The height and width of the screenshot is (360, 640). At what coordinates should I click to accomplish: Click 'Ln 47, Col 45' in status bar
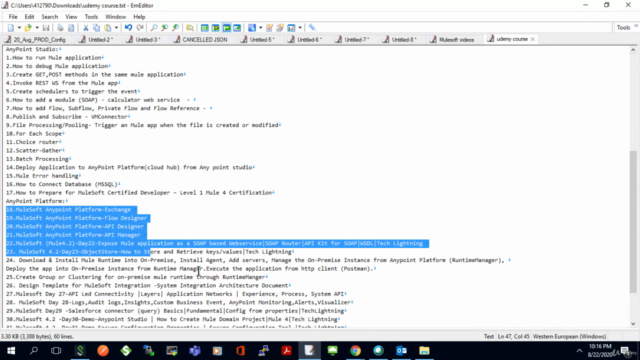click(x=513, y=336)
